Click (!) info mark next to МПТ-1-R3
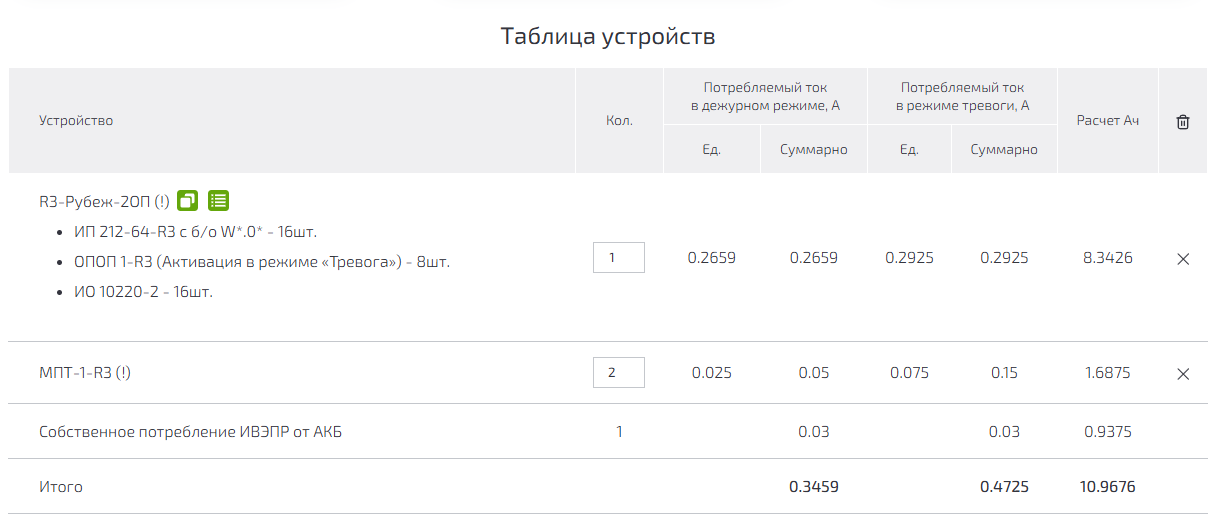The height and width of the screenshot is (532, 1218). coord(123,373)
